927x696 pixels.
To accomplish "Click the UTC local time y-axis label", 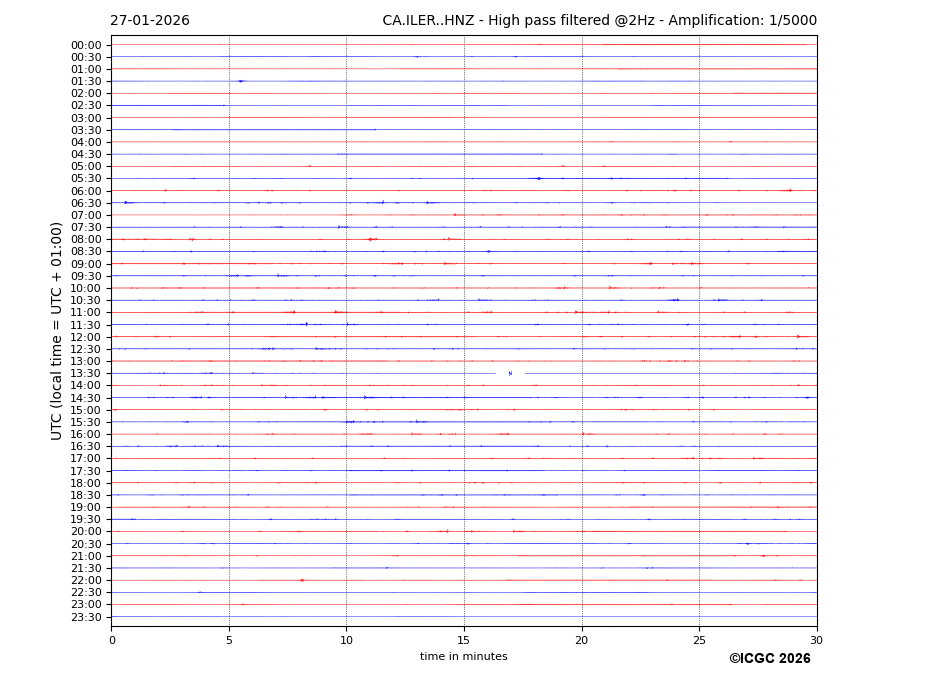I will 58,330.
